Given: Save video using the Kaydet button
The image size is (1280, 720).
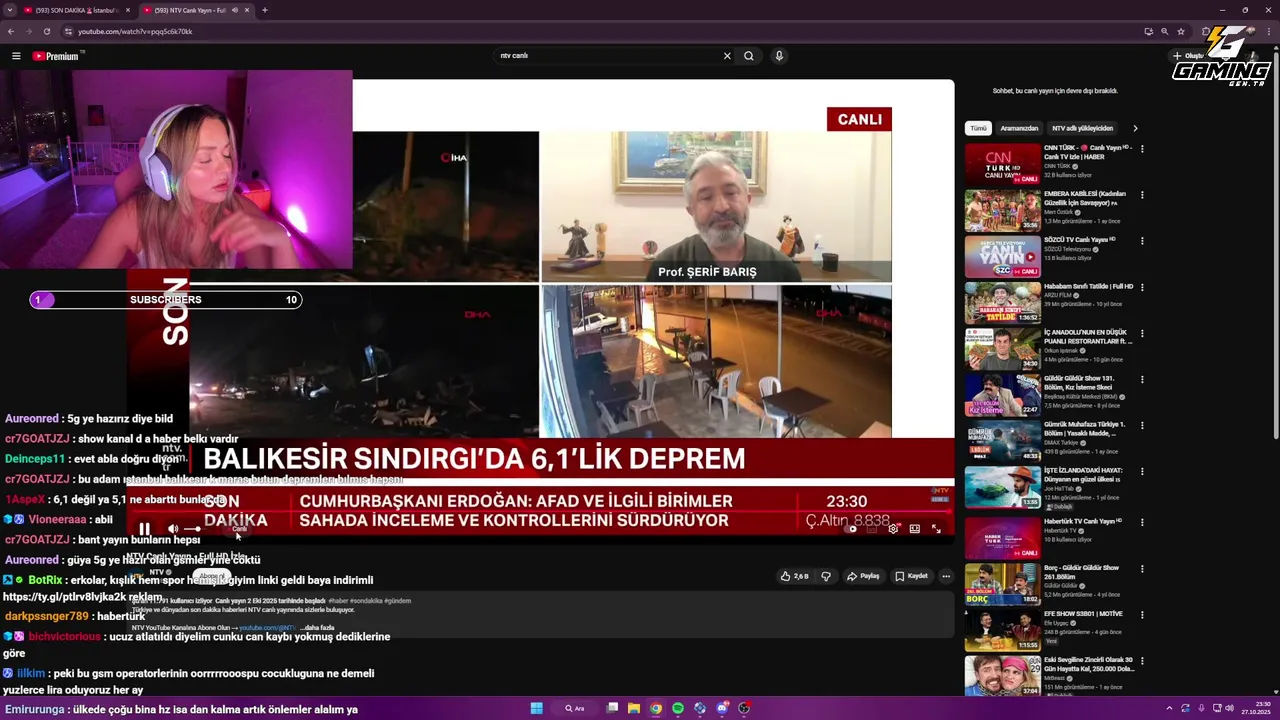Looking at the screenshot, I should (912, 576).
